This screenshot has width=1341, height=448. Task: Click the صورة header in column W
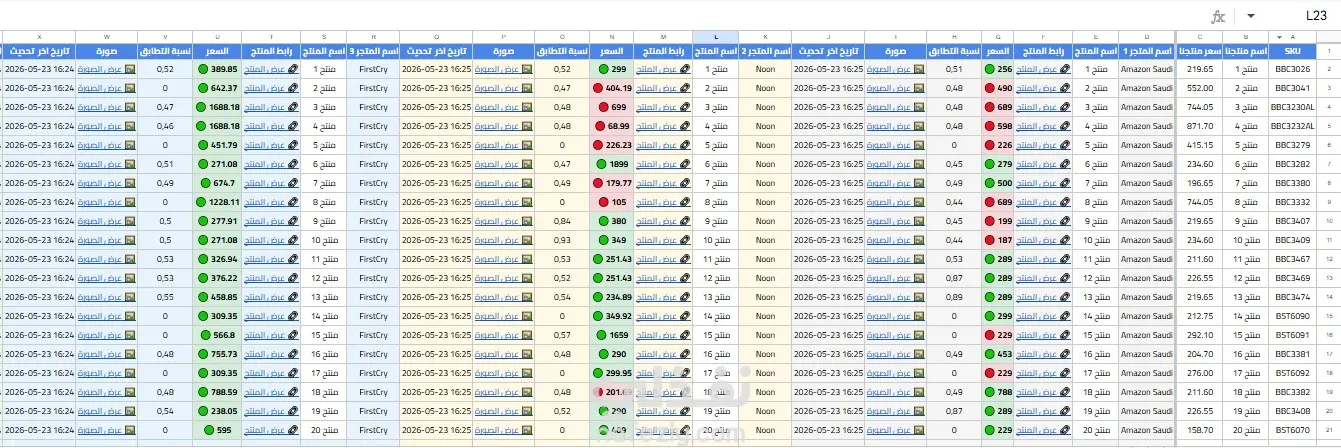(x=106, y=51)
